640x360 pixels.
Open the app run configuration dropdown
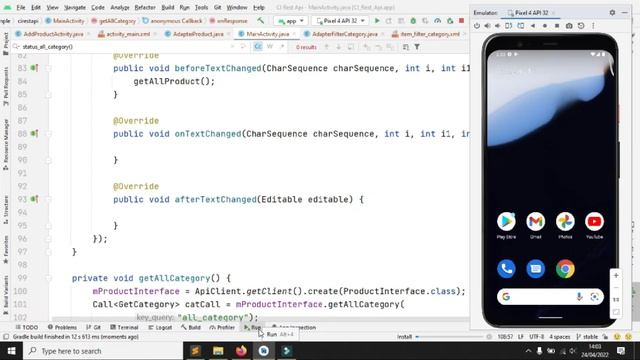(x=291, y=20)
